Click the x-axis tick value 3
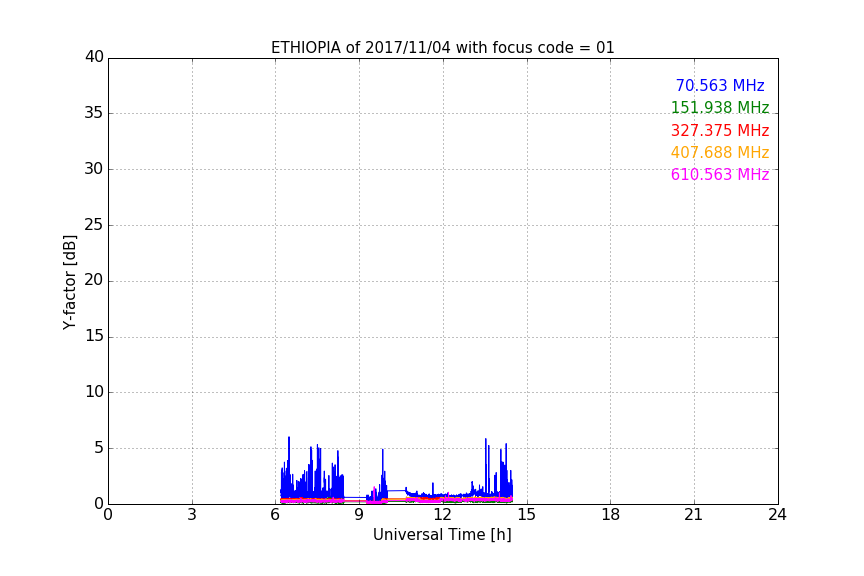Screen dimensions: 864x576 click(x=192, y=515)
